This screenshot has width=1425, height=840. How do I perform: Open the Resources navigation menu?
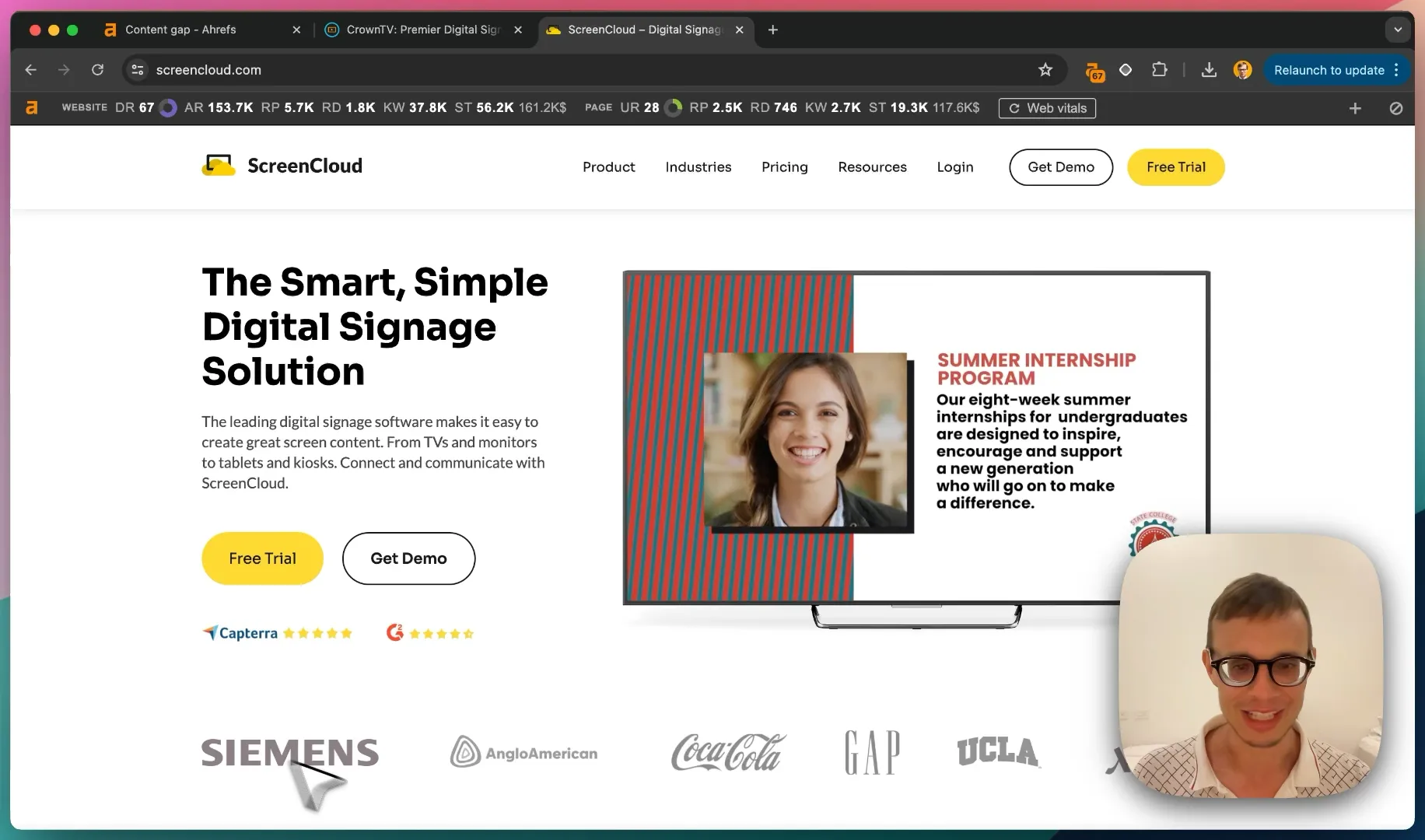click(x=872, y=167)
